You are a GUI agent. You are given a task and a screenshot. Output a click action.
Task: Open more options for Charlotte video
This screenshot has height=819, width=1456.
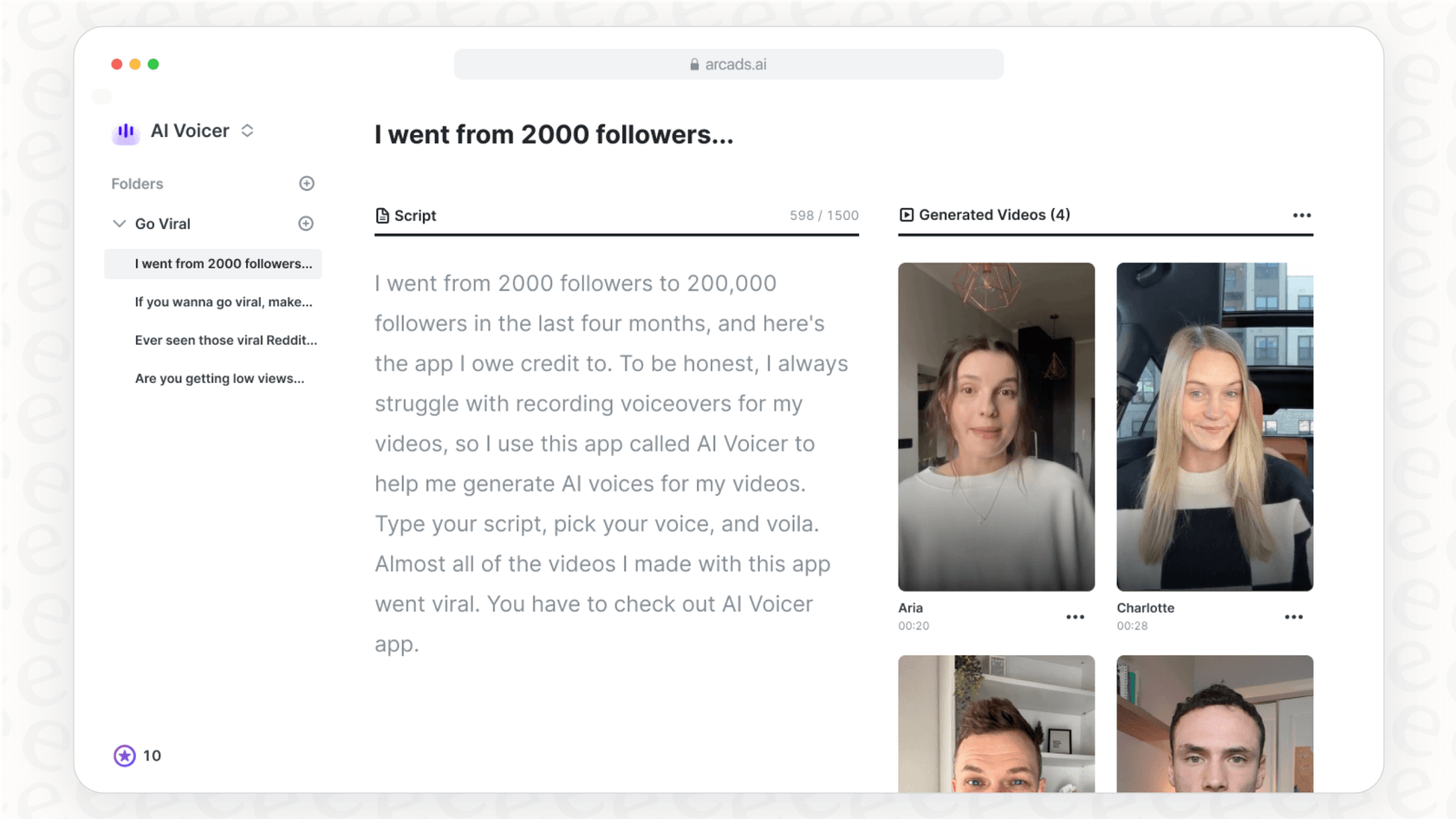1293,617
